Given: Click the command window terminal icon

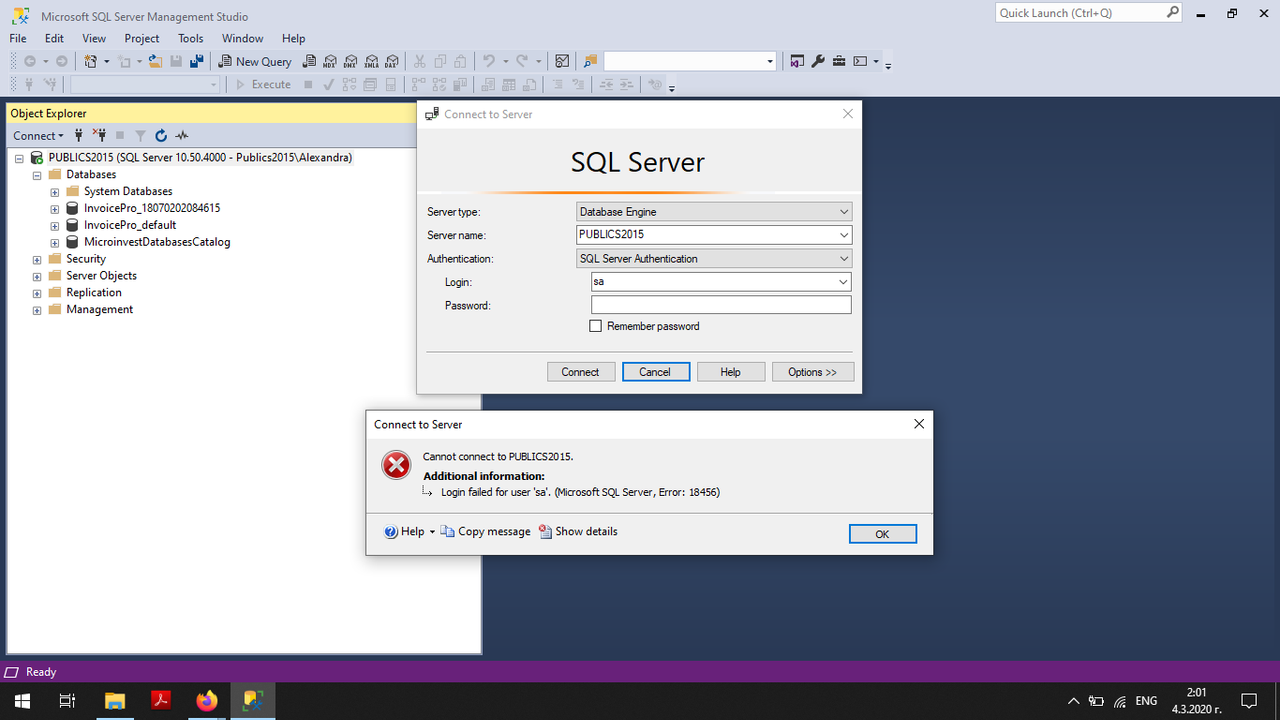Looking at the screenshot, I should [860, 61].
